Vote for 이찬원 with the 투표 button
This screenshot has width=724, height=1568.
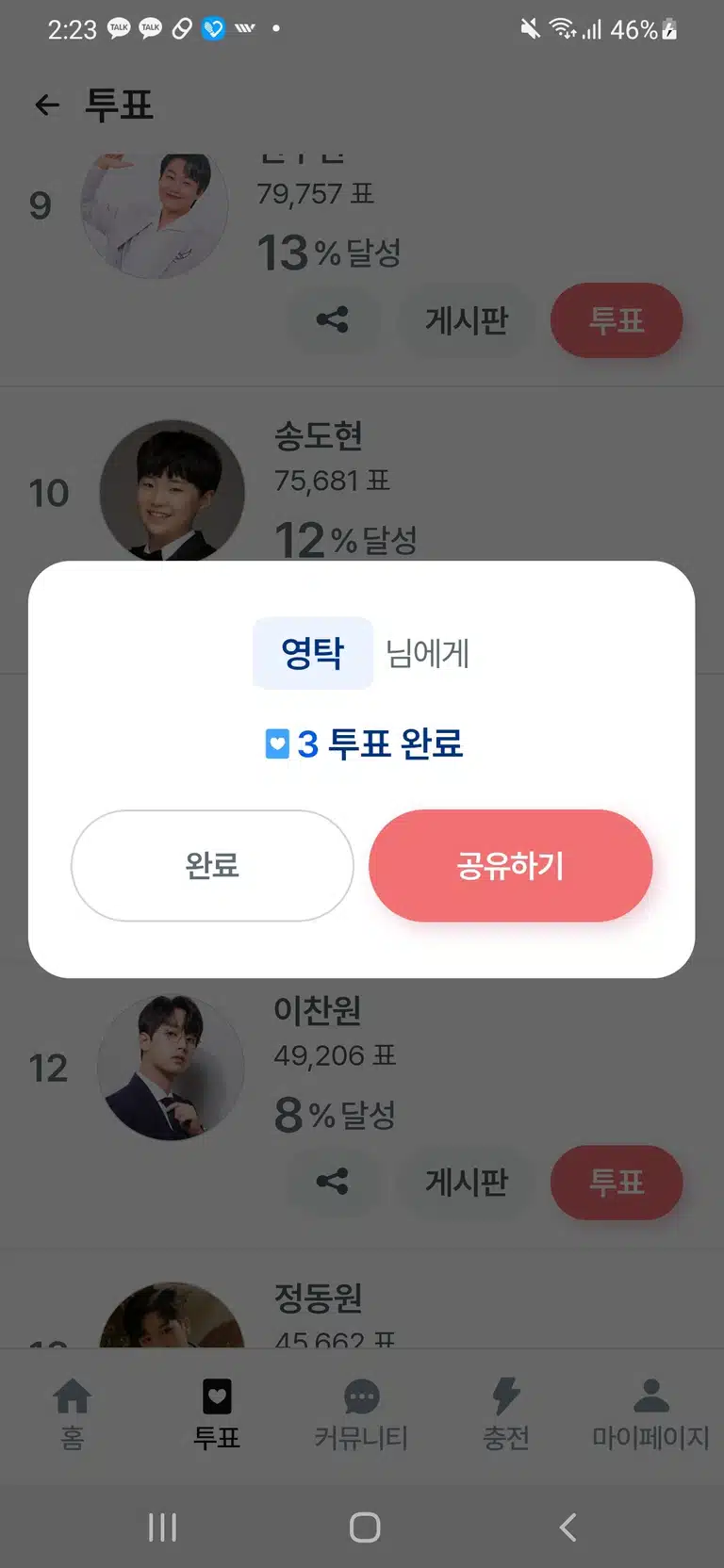pos(617,1182)
